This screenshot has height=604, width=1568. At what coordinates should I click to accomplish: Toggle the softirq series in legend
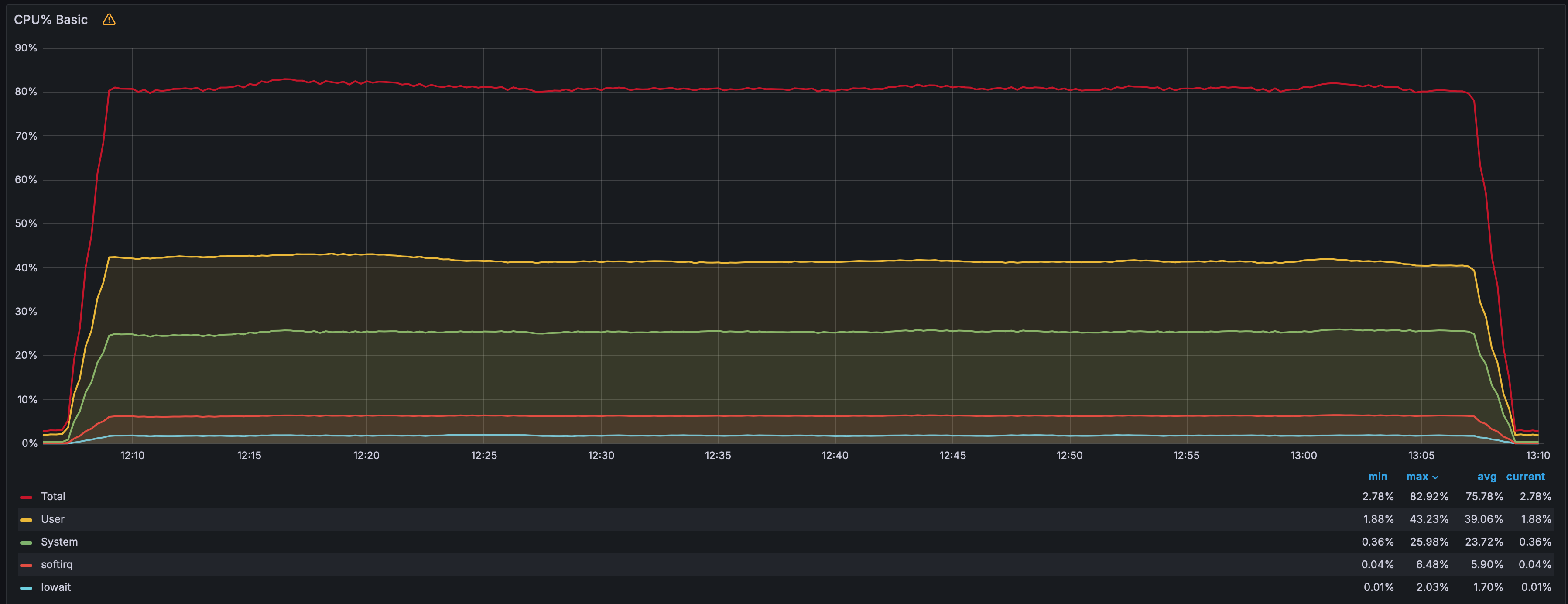57,564
